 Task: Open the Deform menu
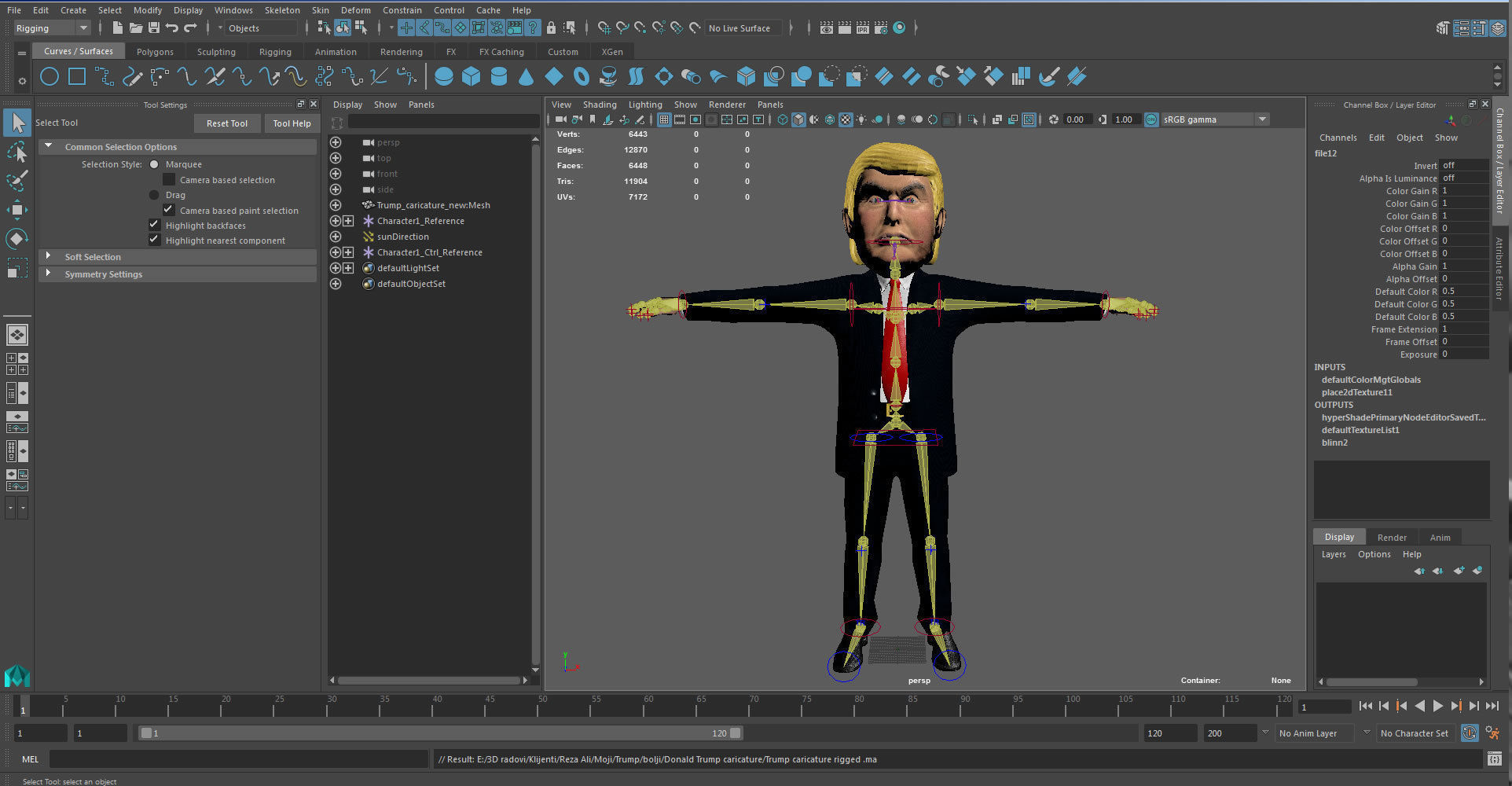[355, 10]
